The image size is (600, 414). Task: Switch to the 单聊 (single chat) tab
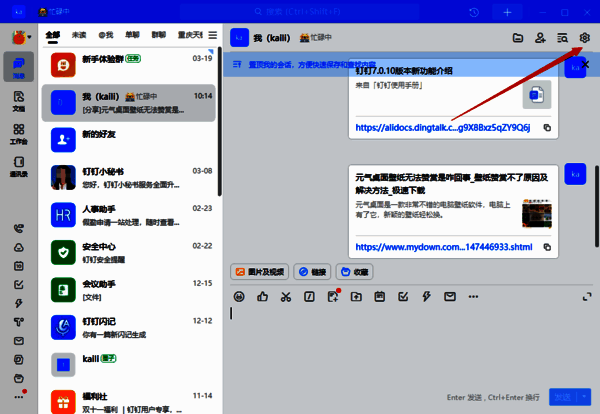[133, 35]
